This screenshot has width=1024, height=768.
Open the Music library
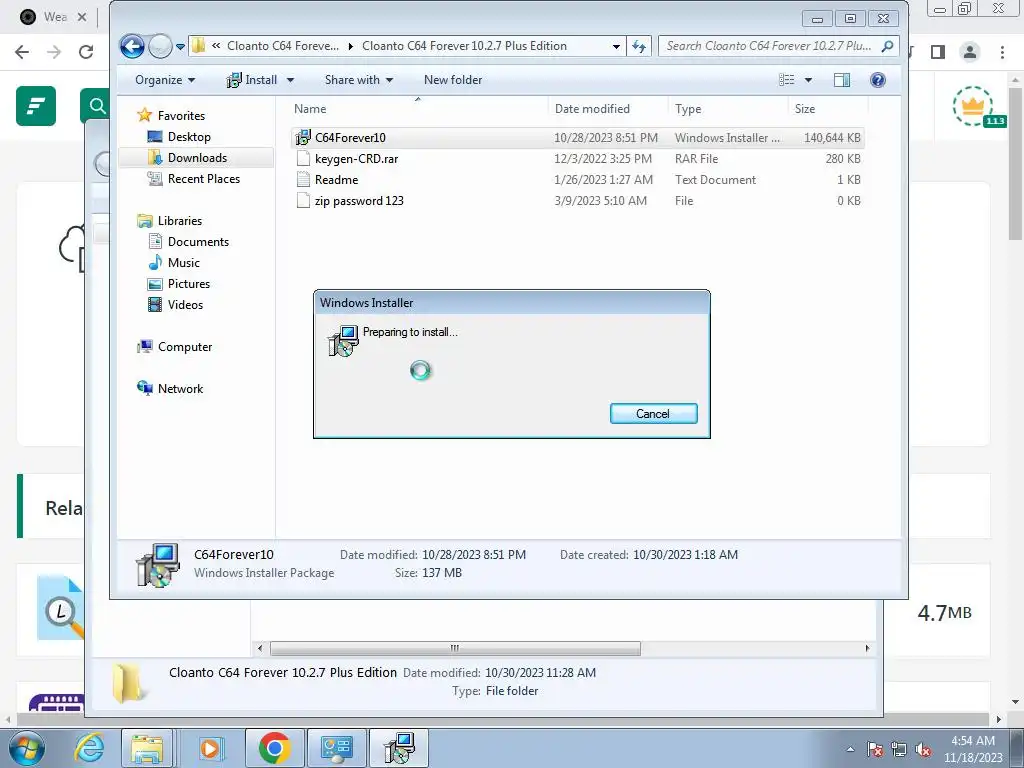[x=184, y=263]
